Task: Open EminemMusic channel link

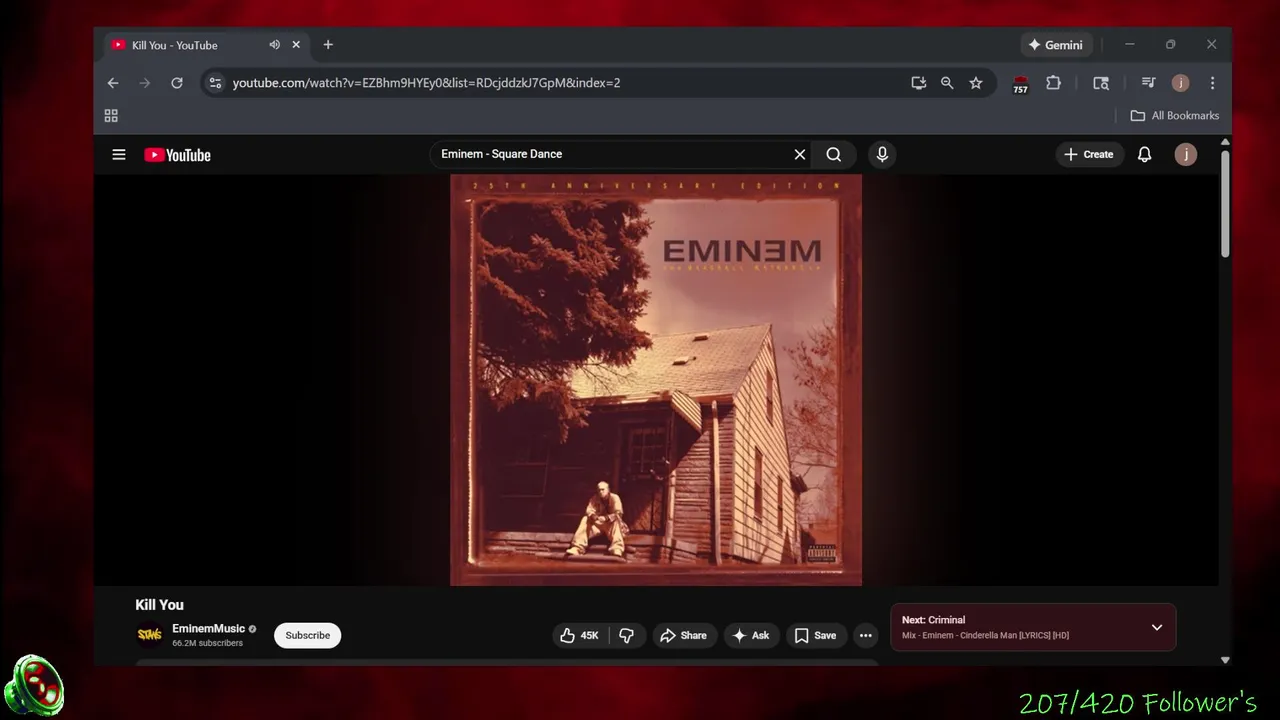Action: pos(208,629)
